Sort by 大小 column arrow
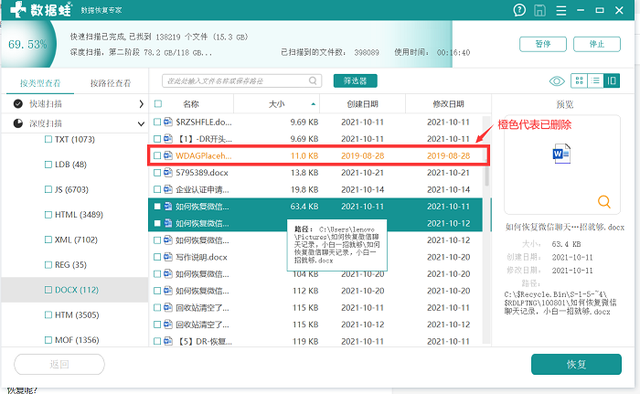The width and height of the screenshot is (640, 394). [313, 105]
